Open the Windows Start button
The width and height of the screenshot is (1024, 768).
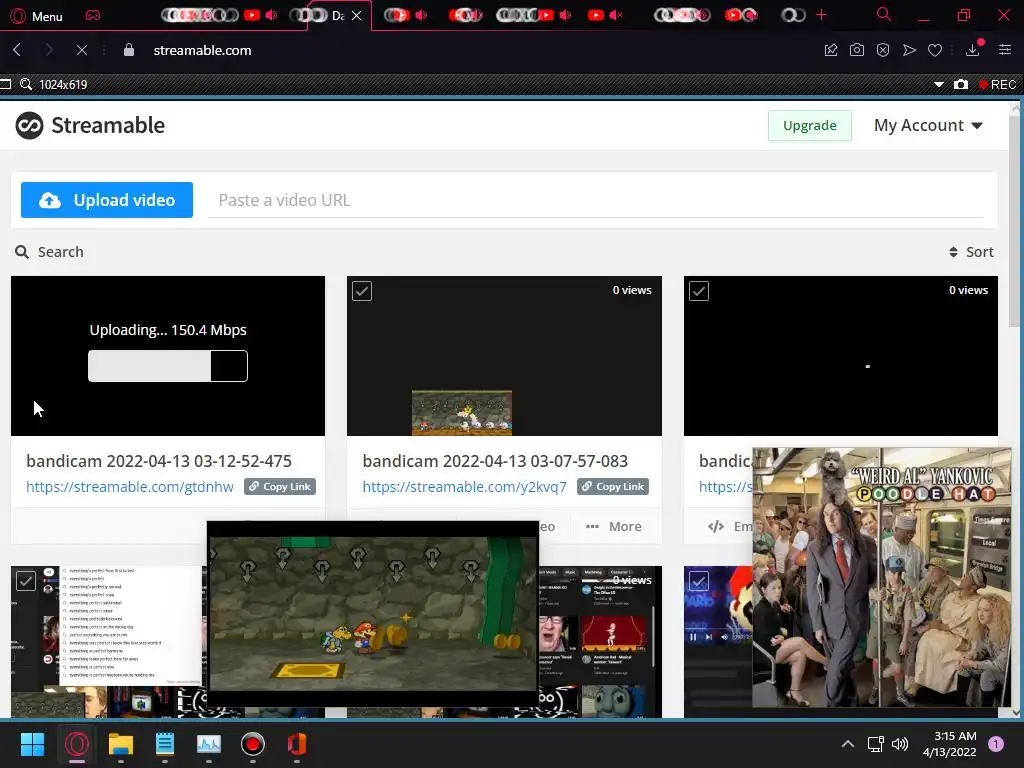coord(32,744)
